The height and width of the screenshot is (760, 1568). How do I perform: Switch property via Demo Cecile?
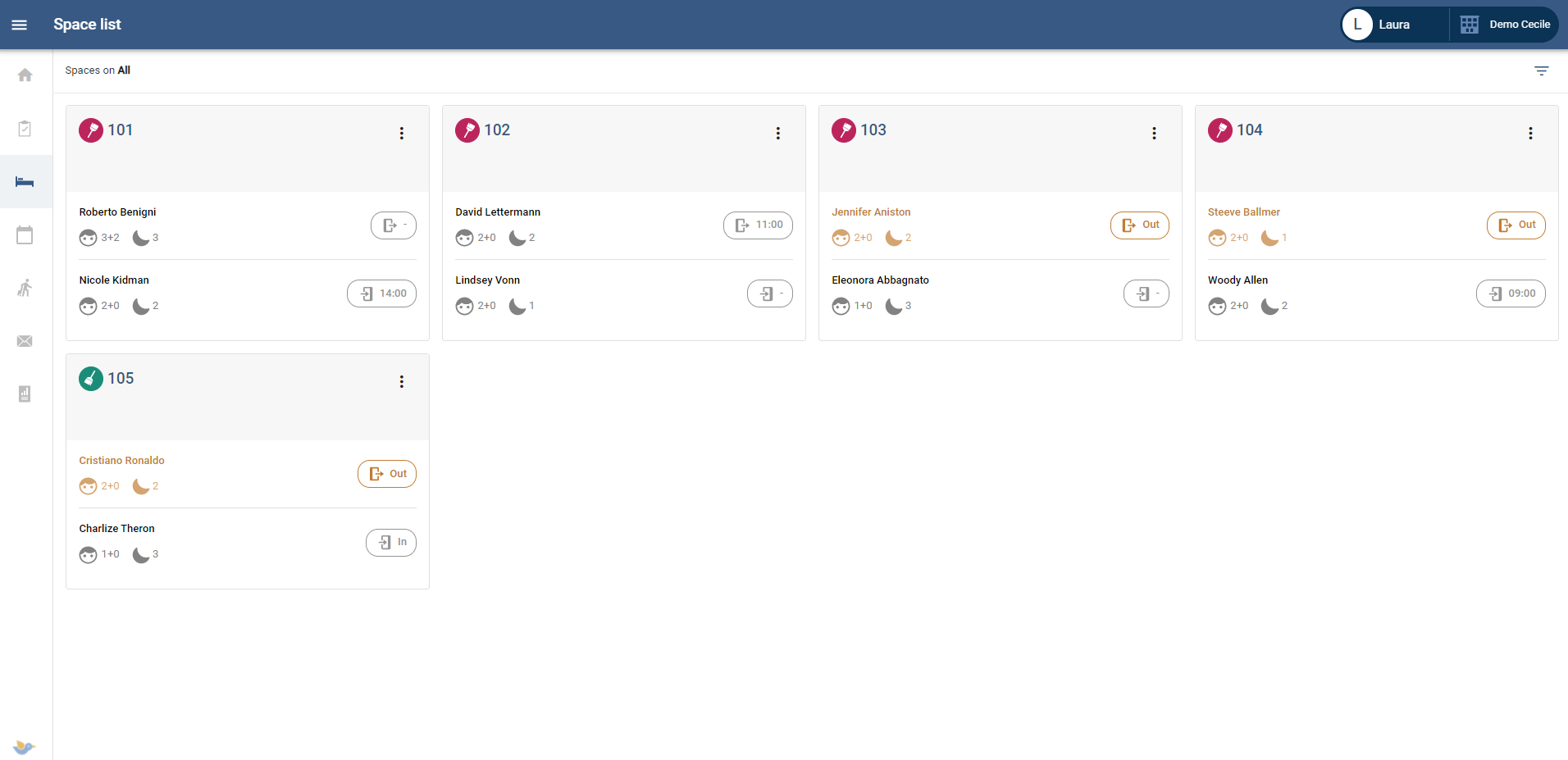point(1505,25)
